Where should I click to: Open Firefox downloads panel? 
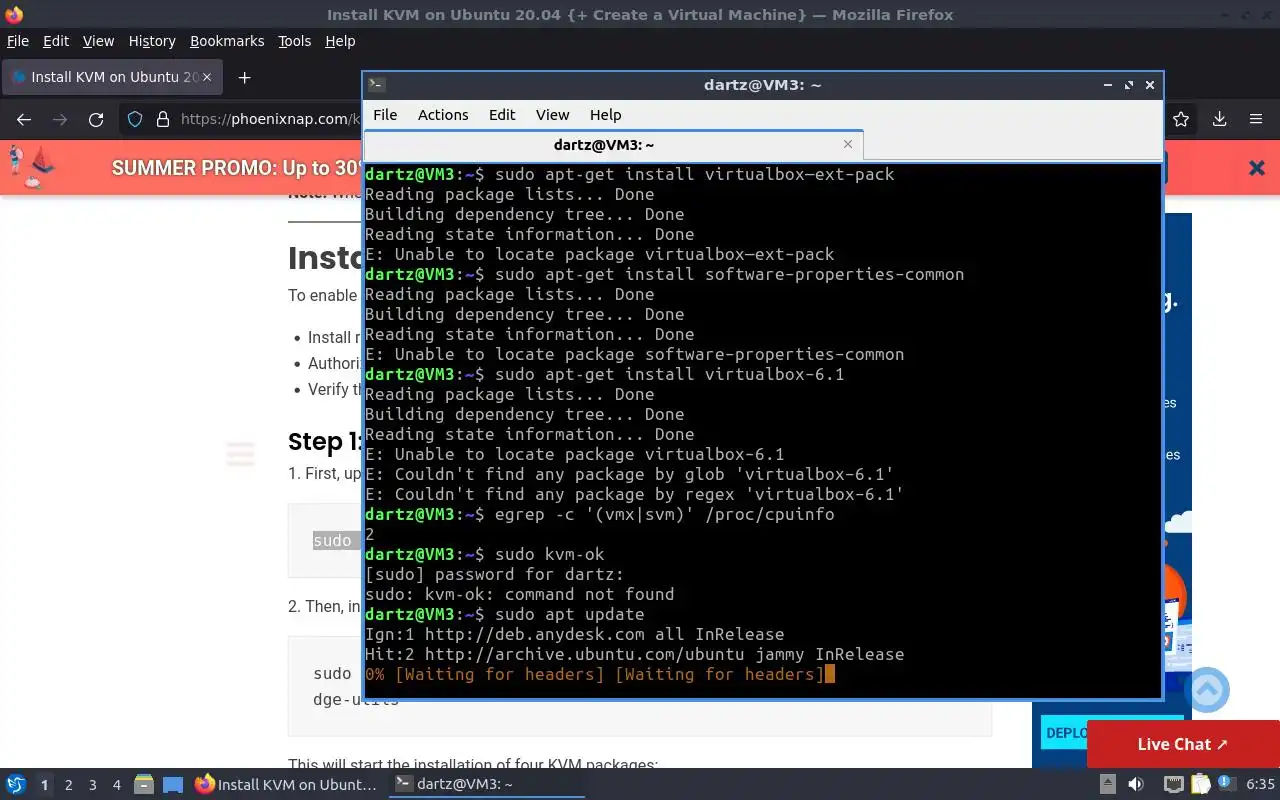point(1220,119)
